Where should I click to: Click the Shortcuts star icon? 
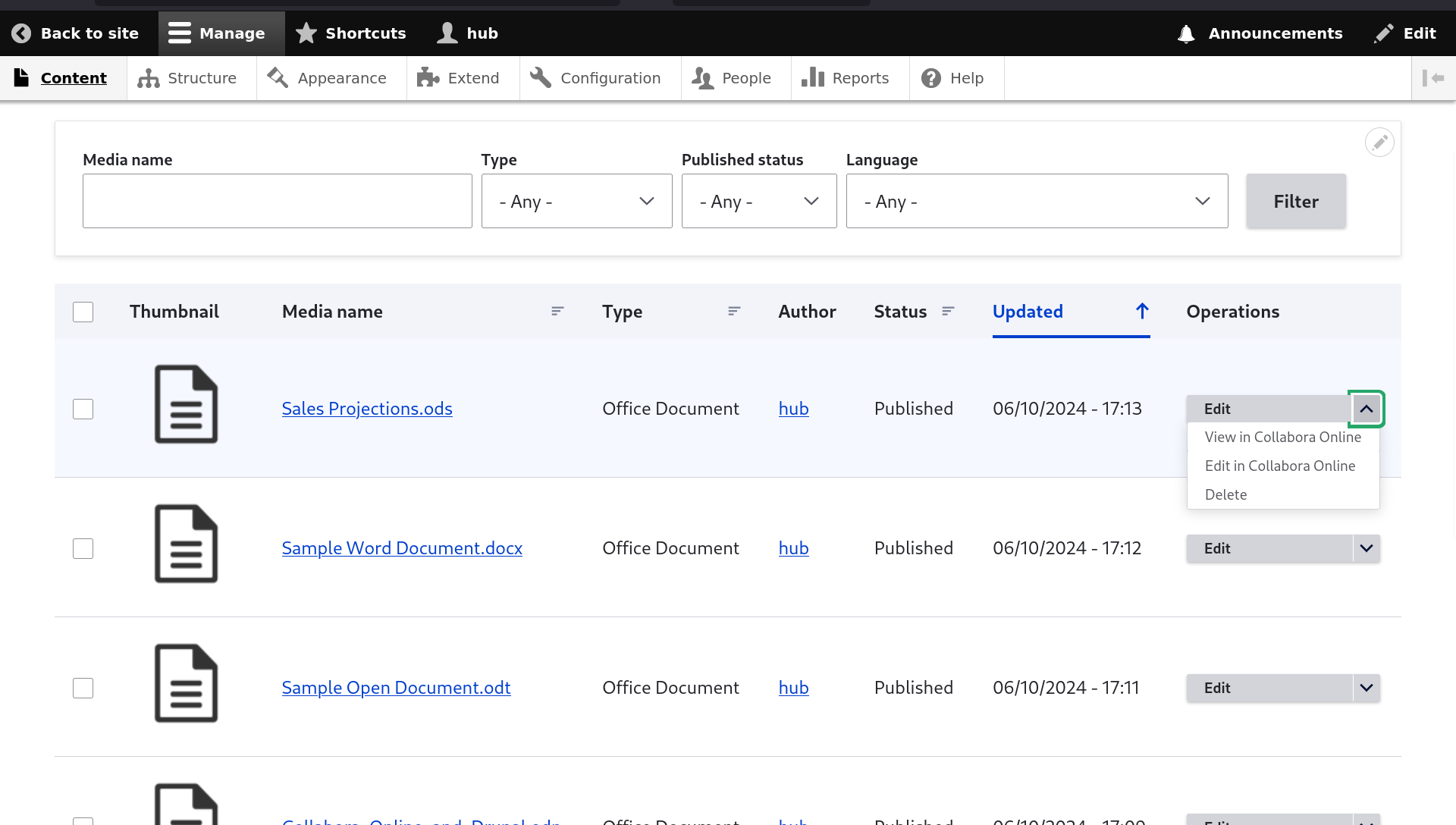(x=306, y=33)
